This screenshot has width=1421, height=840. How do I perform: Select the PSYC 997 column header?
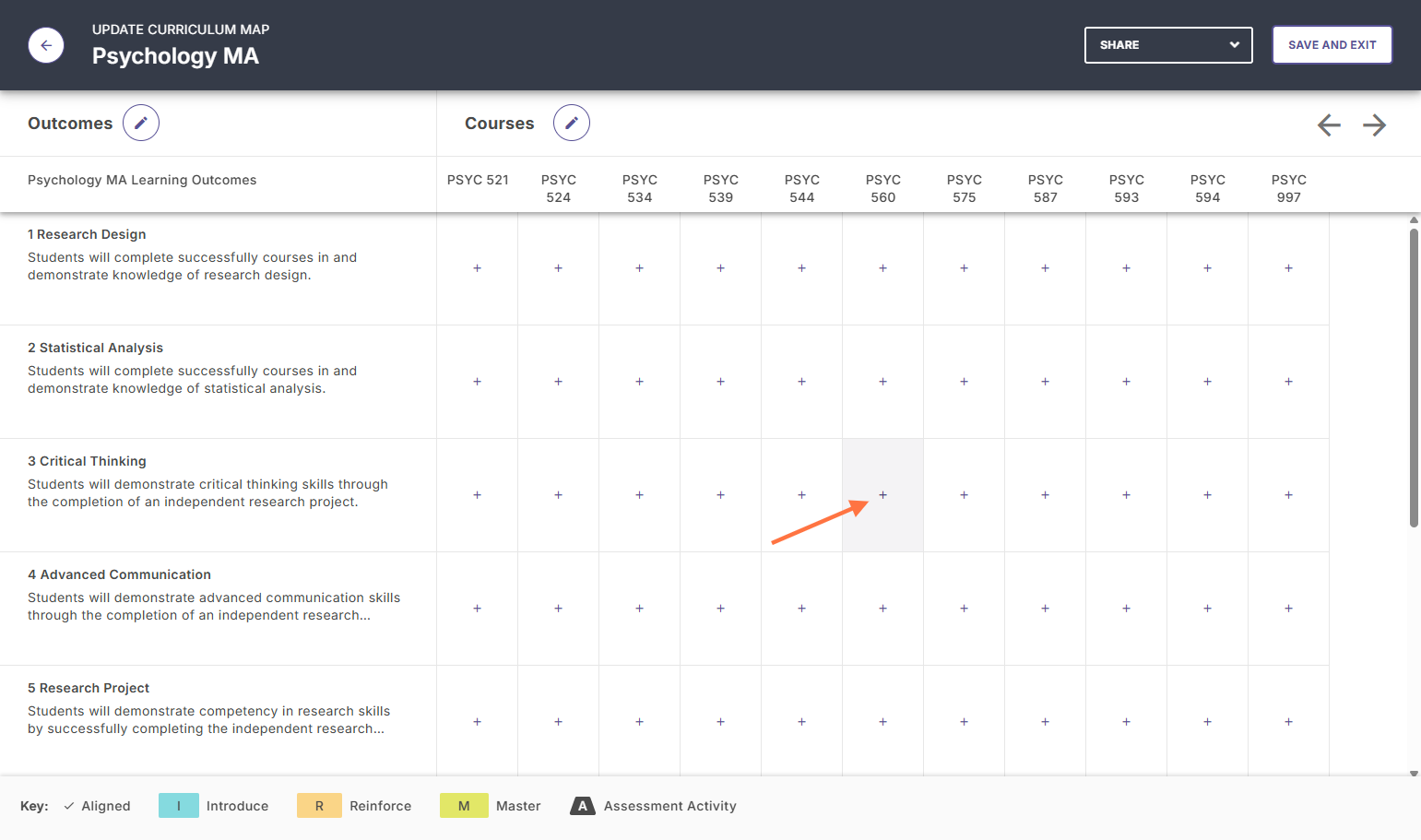(x=1289, y=188)
